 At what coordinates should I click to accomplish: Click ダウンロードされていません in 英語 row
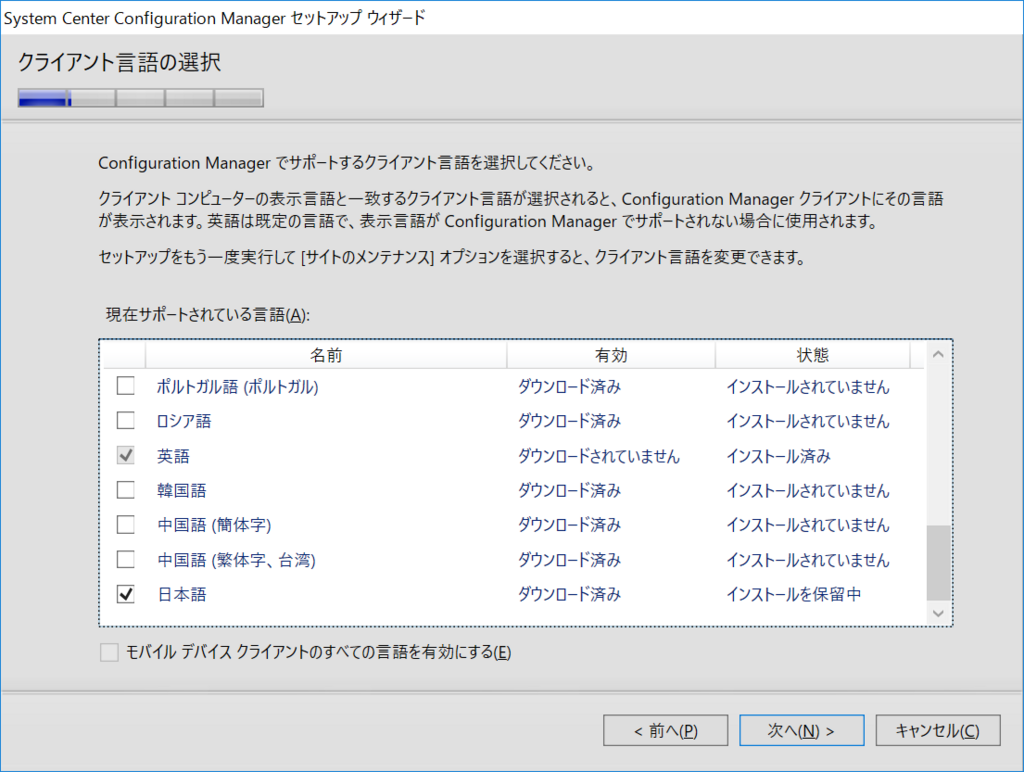[x=599, y=456]
